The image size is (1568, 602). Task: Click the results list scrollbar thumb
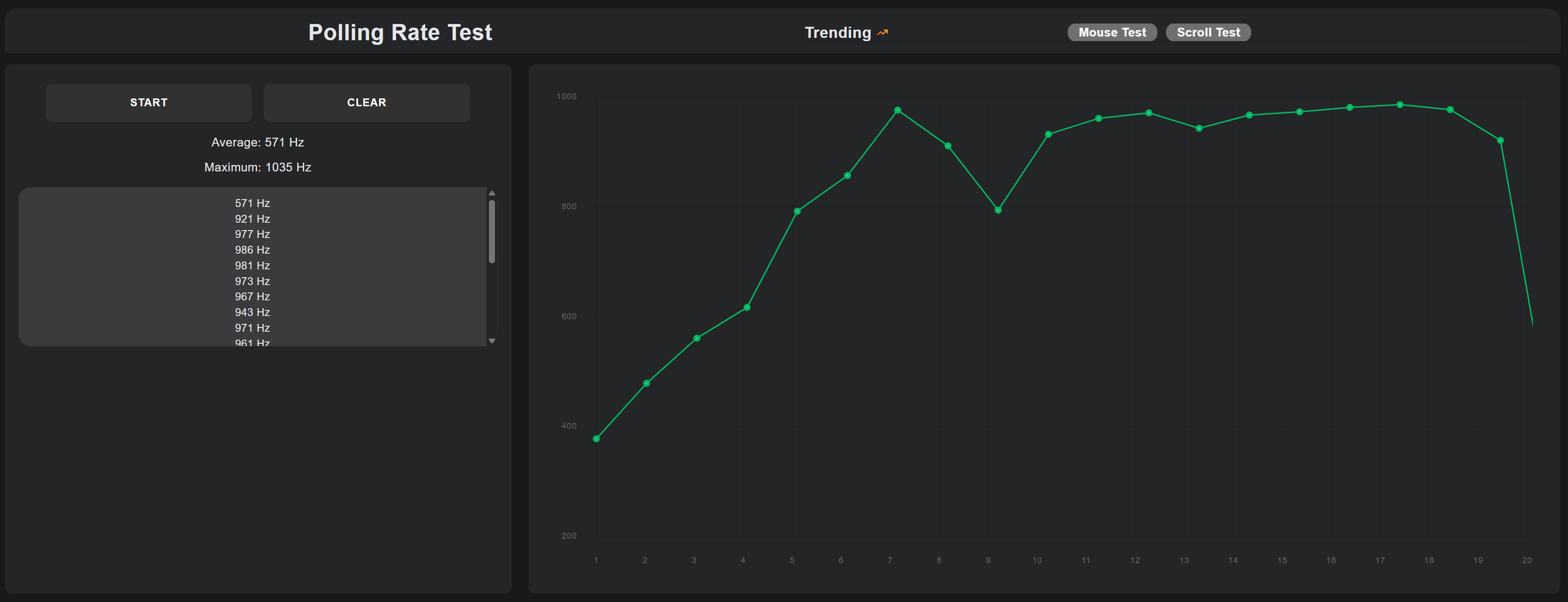[492, 231]
